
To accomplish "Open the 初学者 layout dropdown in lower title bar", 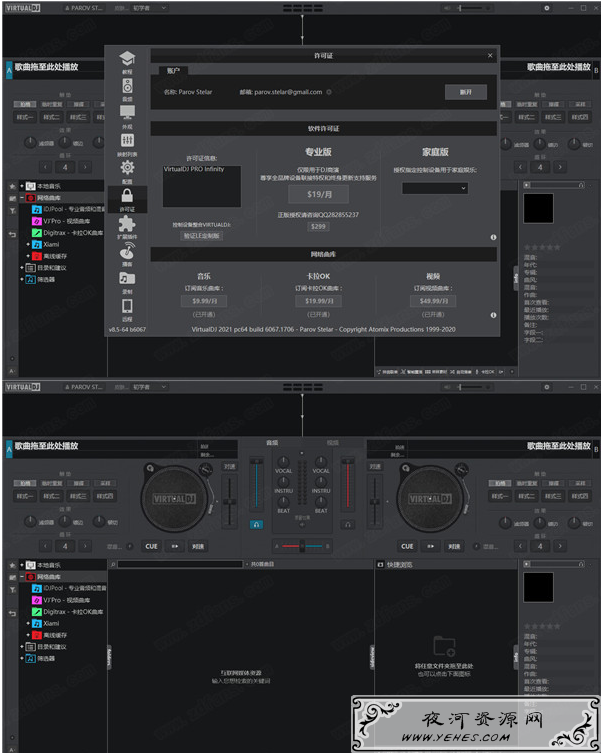I will pyautogui.click(x=150, y=387).
